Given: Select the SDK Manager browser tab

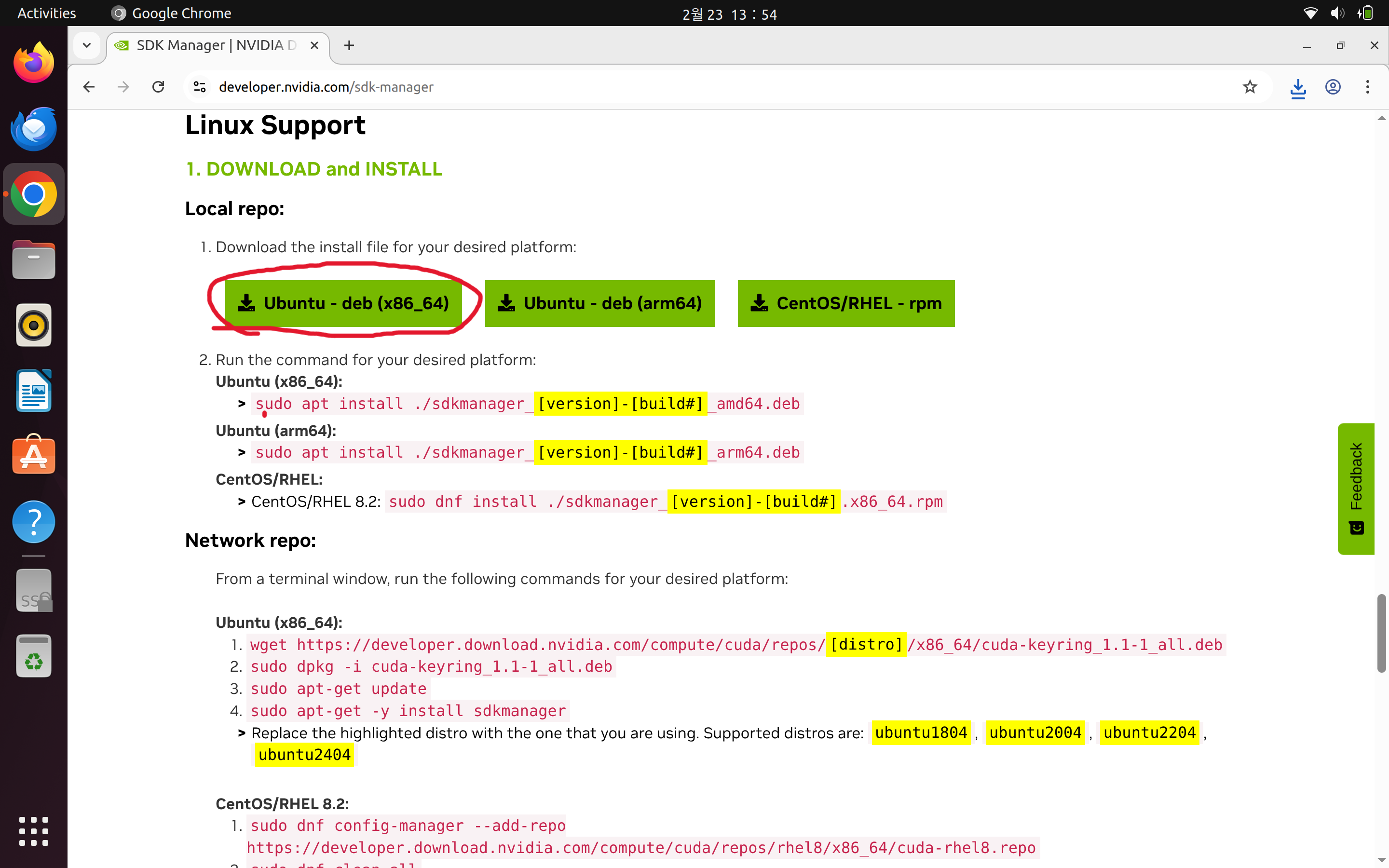Looking at the screenshot, I should [215, 45].
